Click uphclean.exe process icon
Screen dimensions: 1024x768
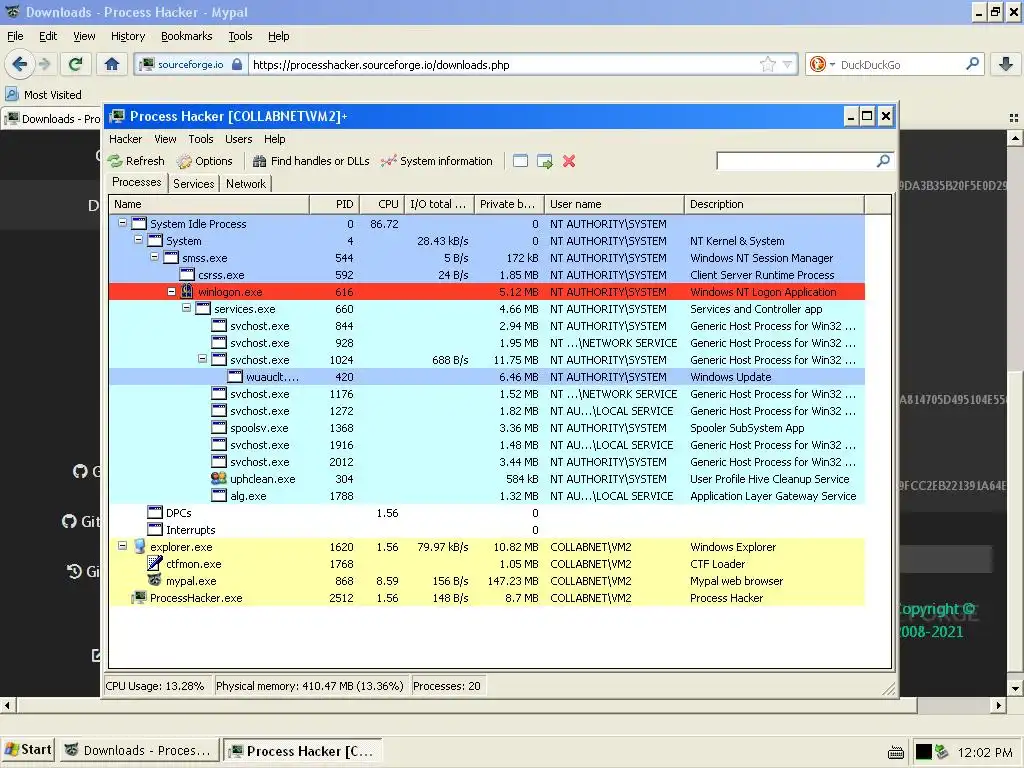219,478
